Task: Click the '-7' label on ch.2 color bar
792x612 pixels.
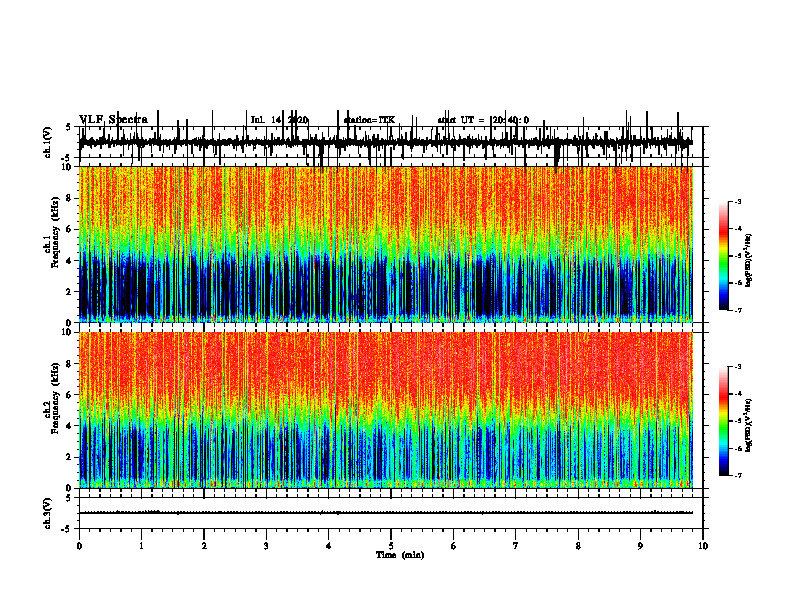Action: click(738, 476)
